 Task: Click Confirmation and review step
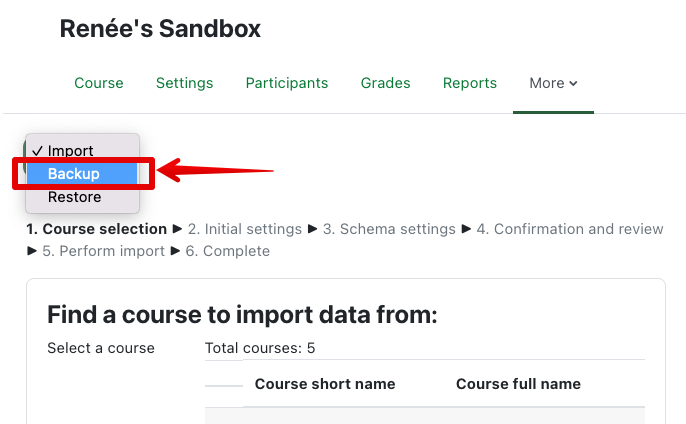[x=569, y=229]
